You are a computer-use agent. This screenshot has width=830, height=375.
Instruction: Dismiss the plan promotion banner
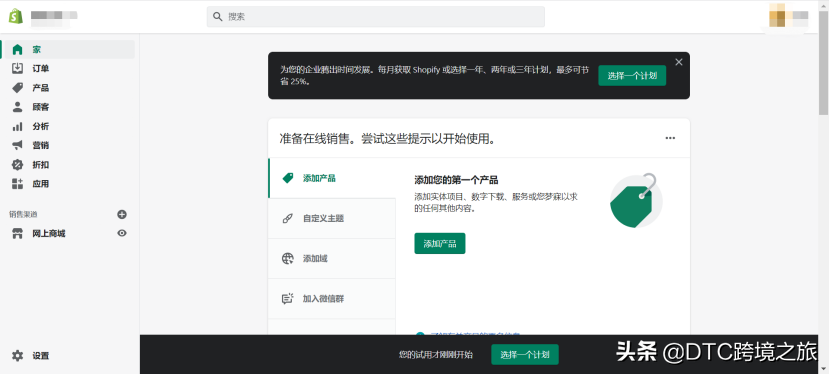tap(679, 62)
